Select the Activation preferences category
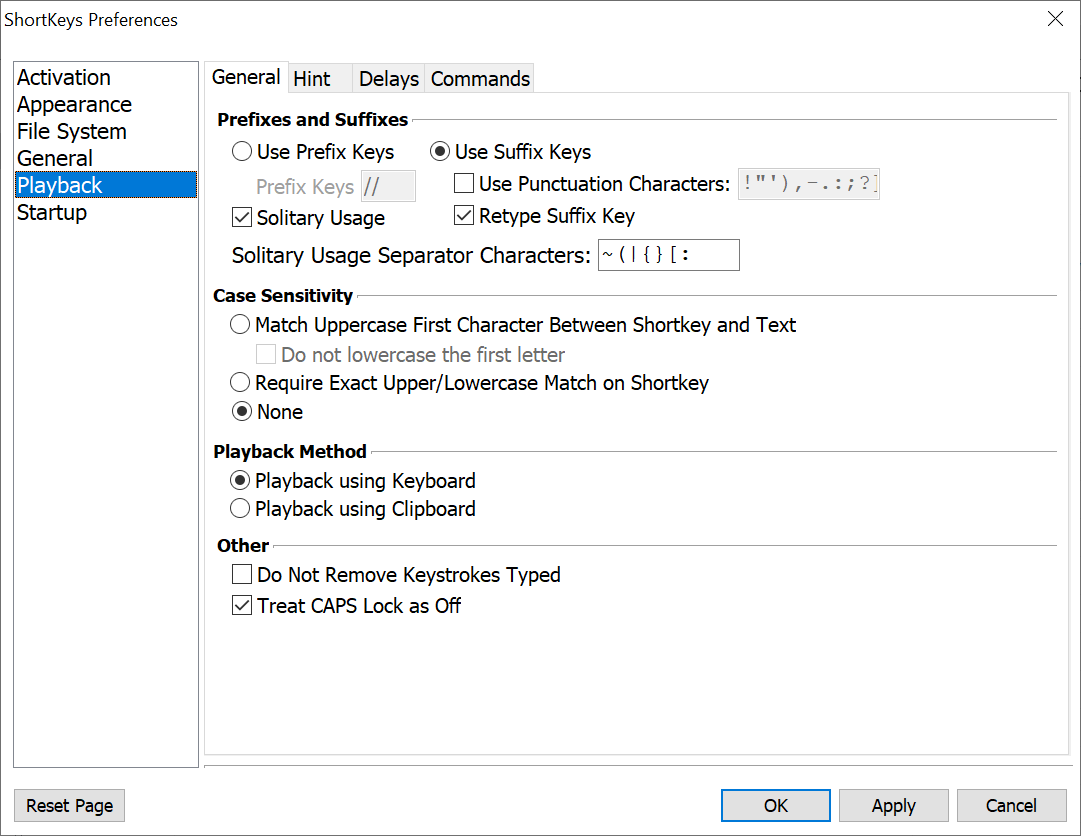Image resolution: width=1081 pixels, height=836 pixels. [64, 78]
